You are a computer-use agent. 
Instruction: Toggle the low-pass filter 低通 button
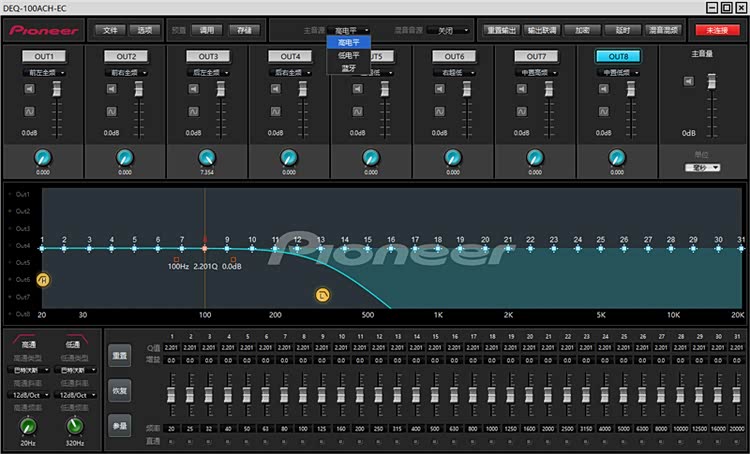[76, 344]
